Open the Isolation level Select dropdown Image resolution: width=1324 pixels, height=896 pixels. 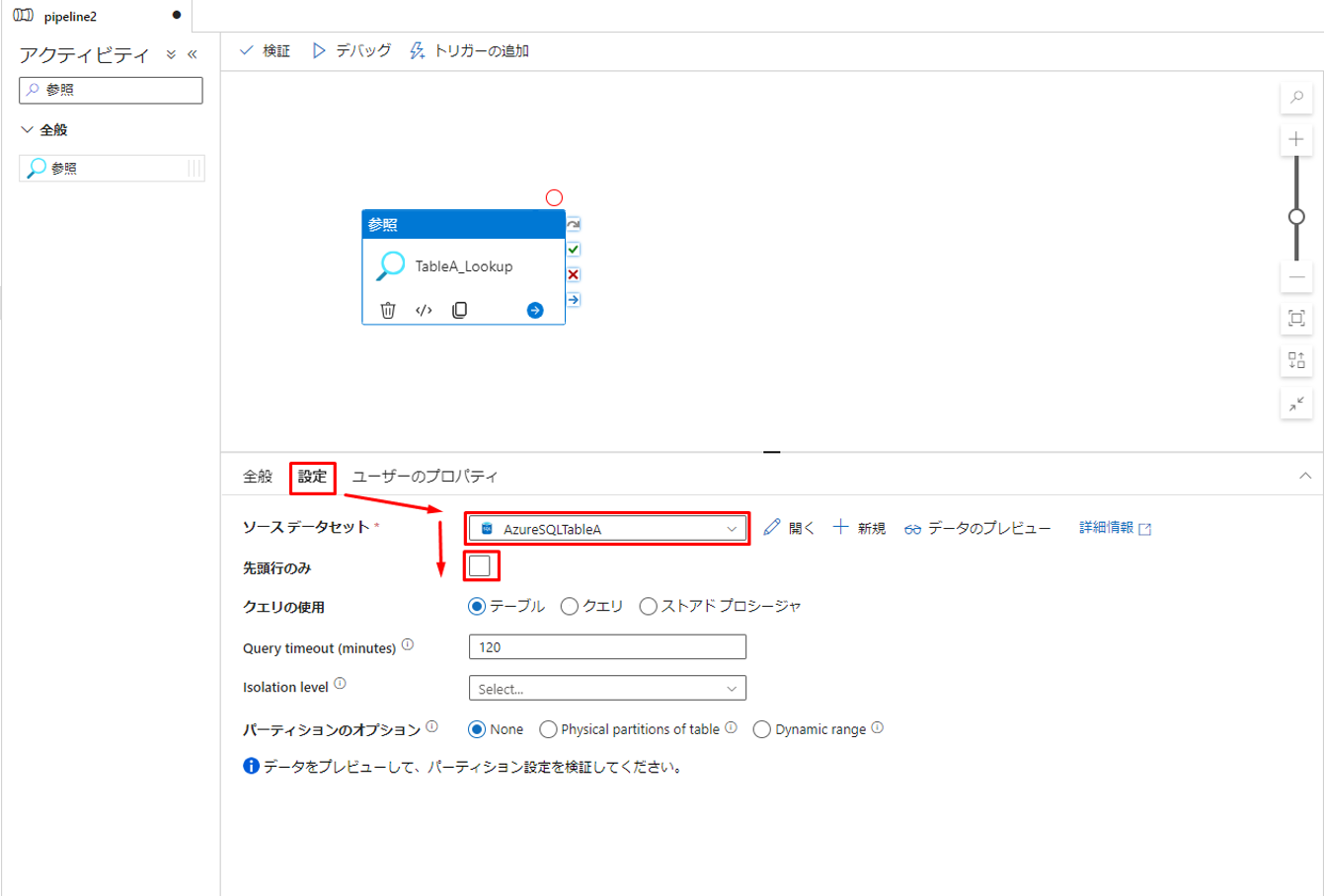pos(607,688)
